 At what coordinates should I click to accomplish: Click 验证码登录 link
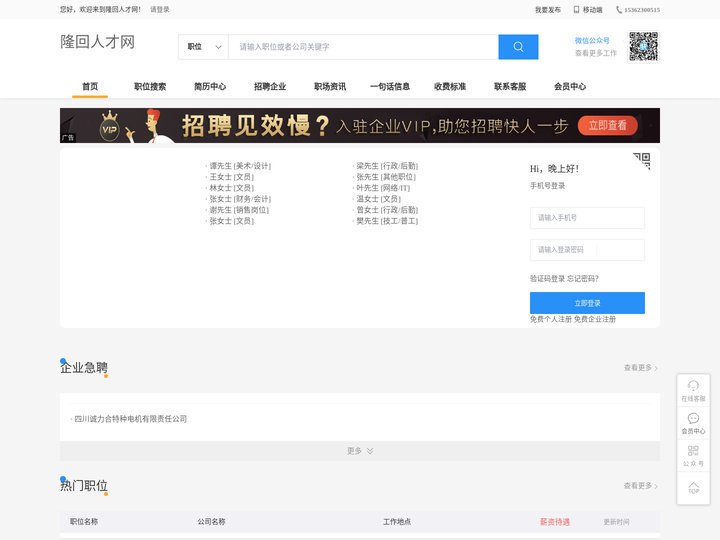point(547,279)
